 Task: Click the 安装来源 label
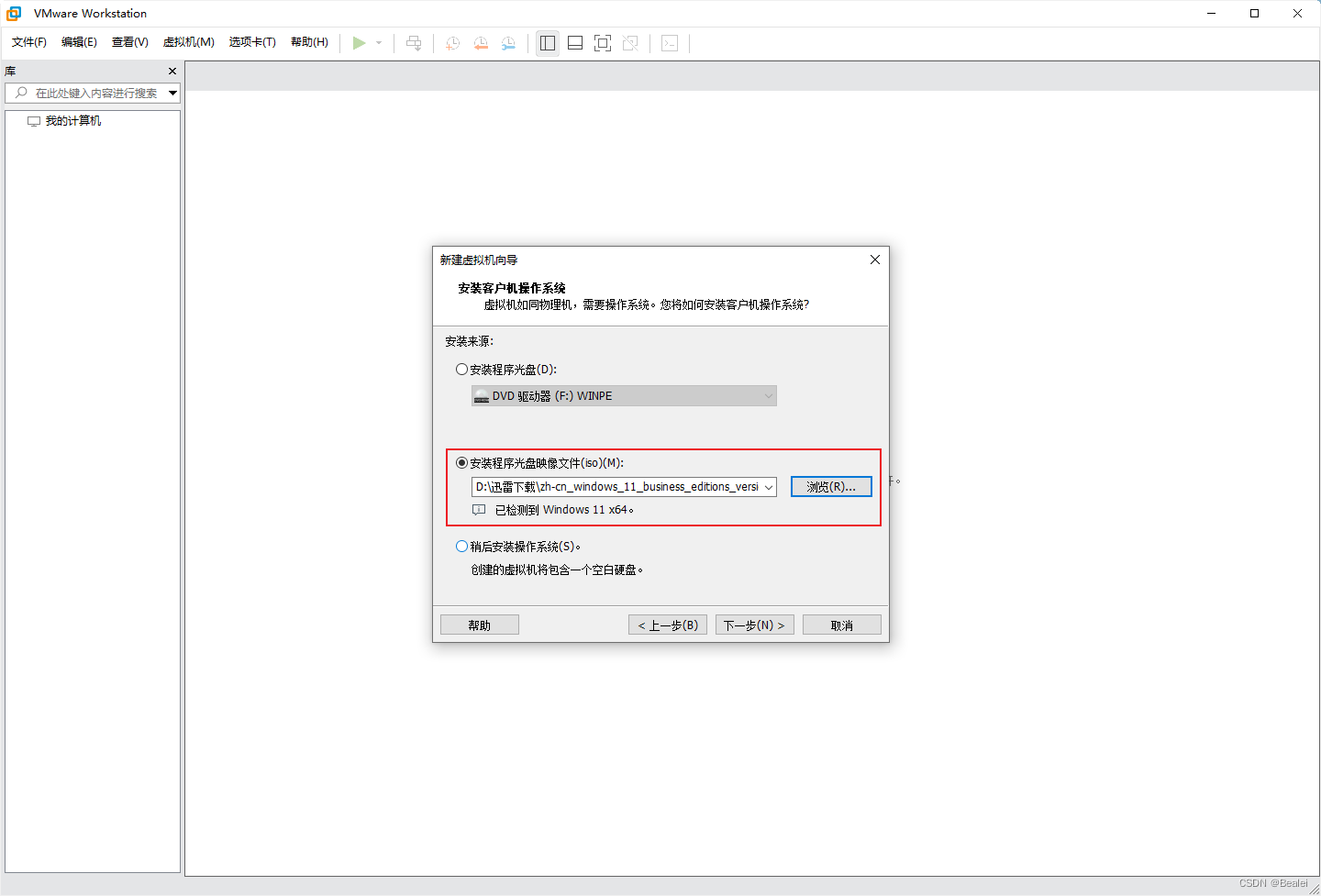point(470,341)
